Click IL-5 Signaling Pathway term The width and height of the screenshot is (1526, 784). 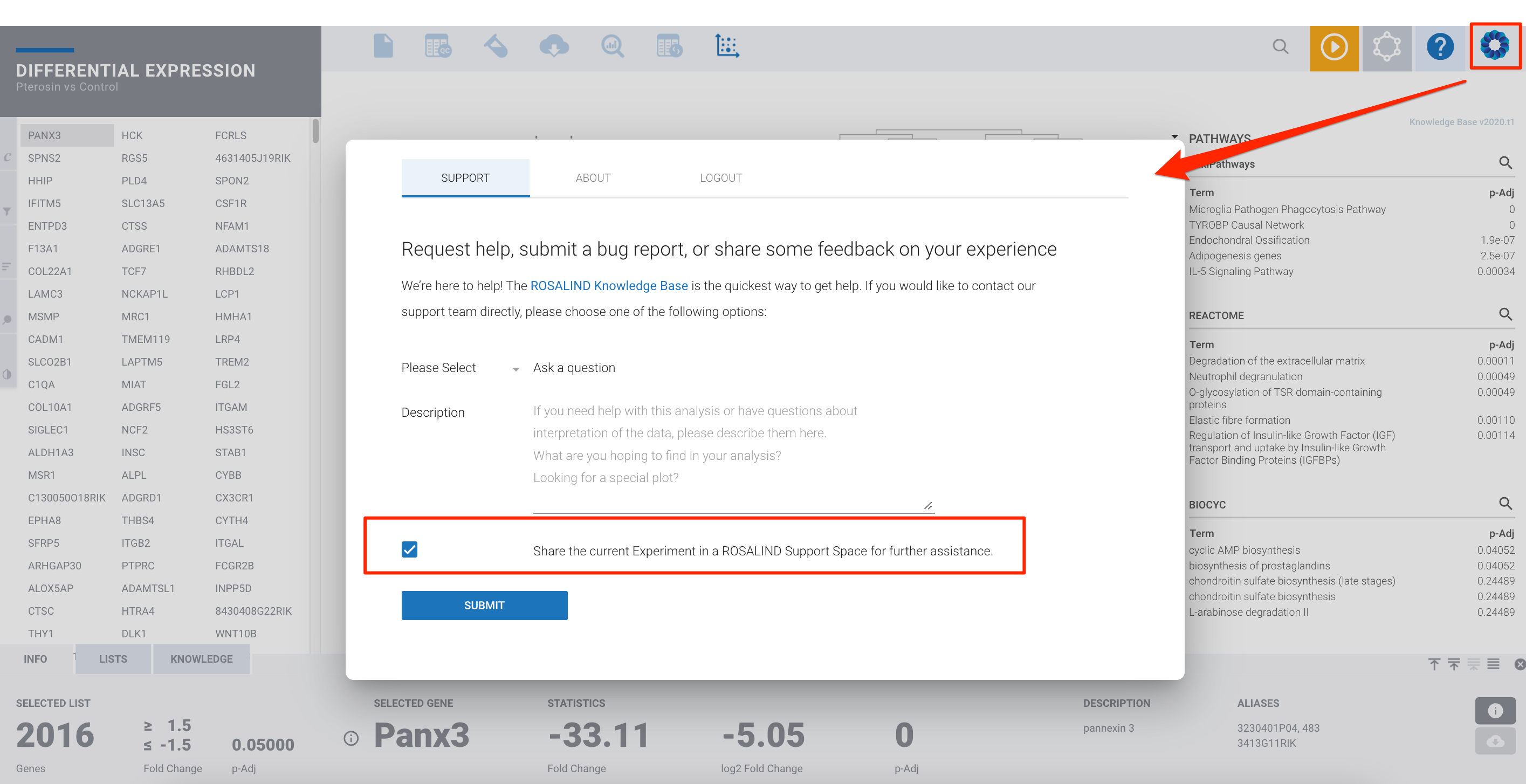[1241, 271]
